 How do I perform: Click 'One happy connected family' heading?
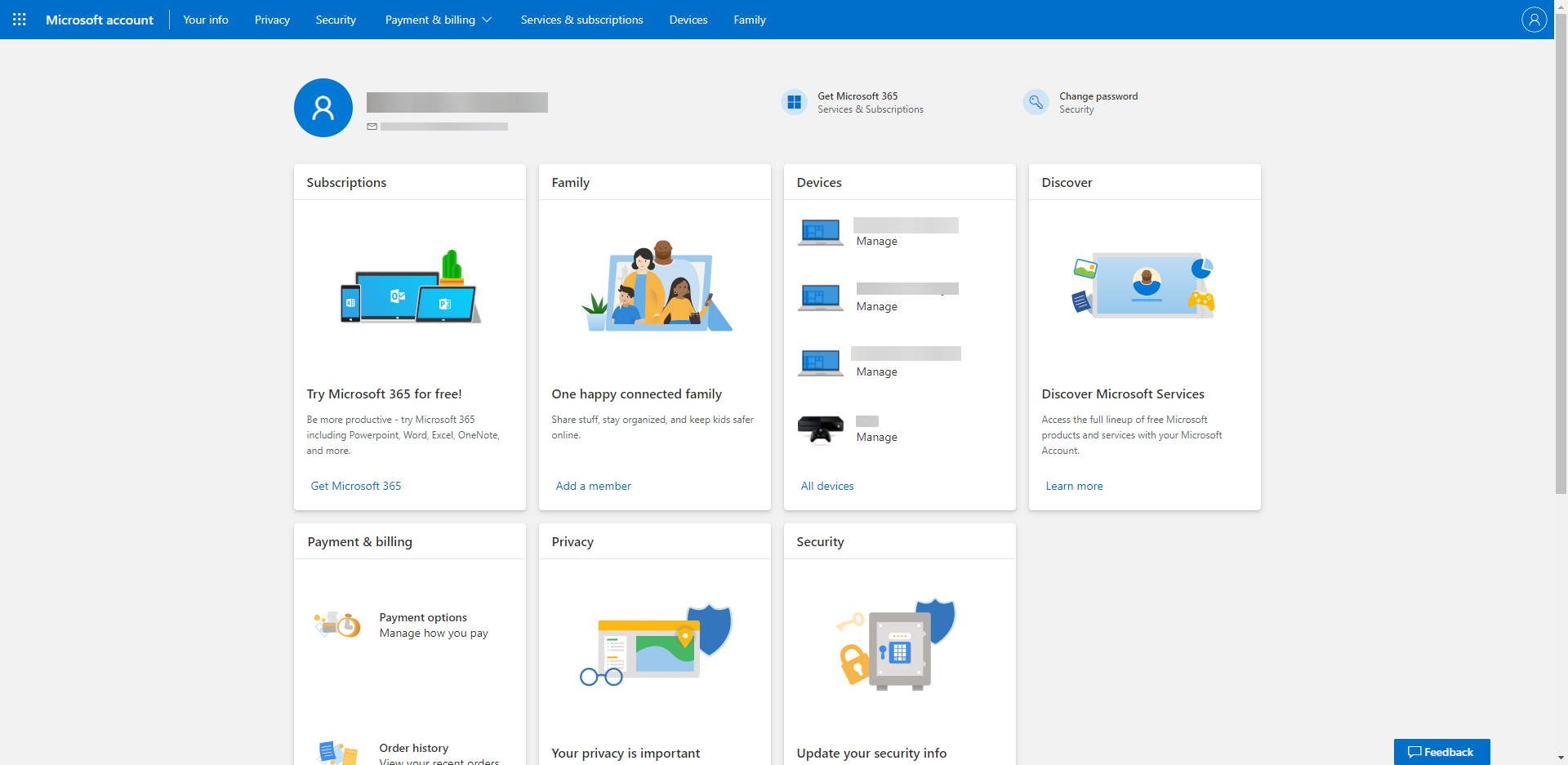(637, 394)
